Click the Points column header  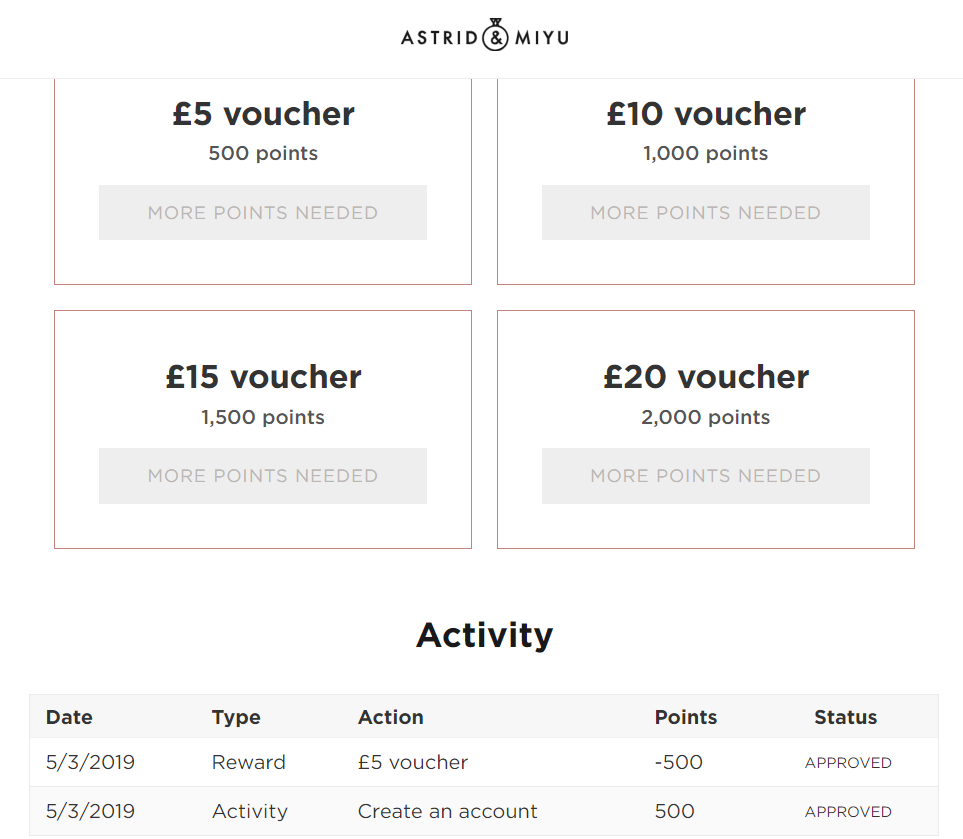point(685,717)
